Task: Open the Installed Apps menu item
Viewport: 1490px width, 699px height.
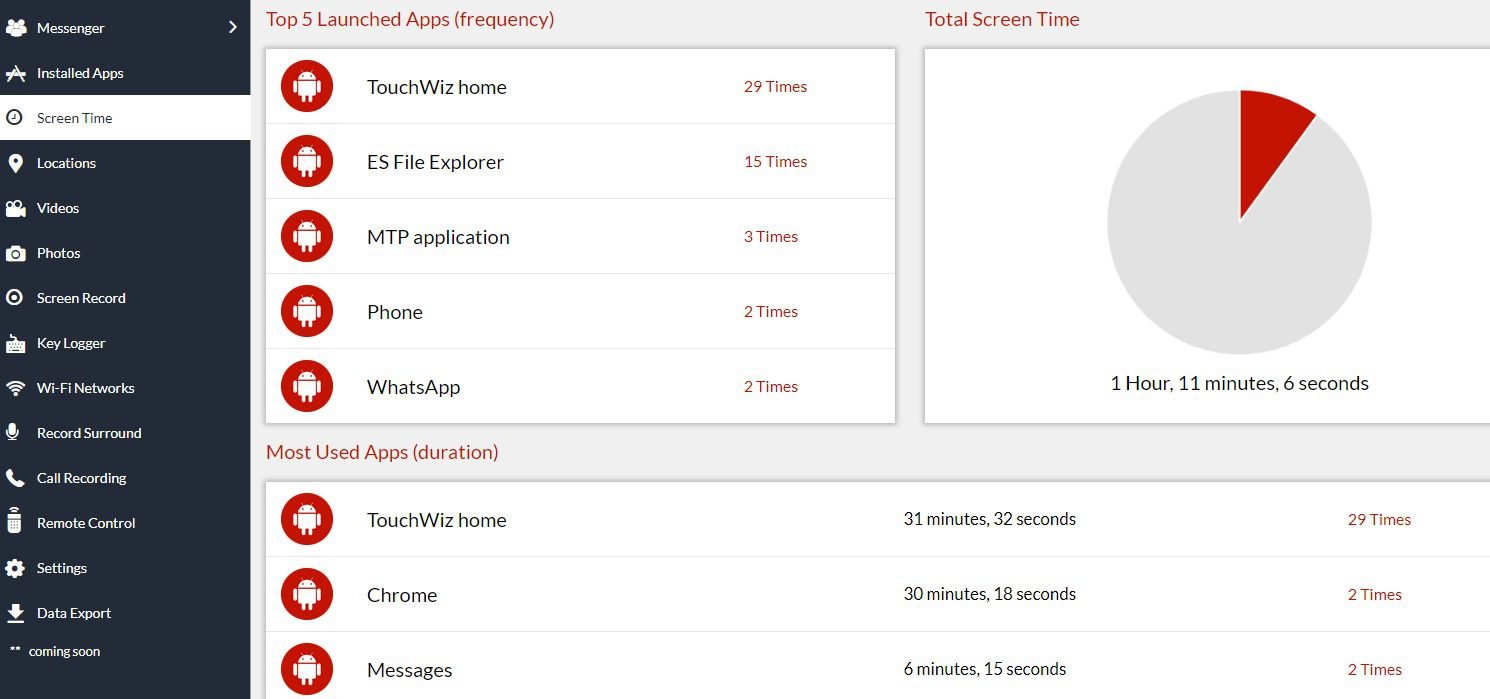Action: pos(80,73)
